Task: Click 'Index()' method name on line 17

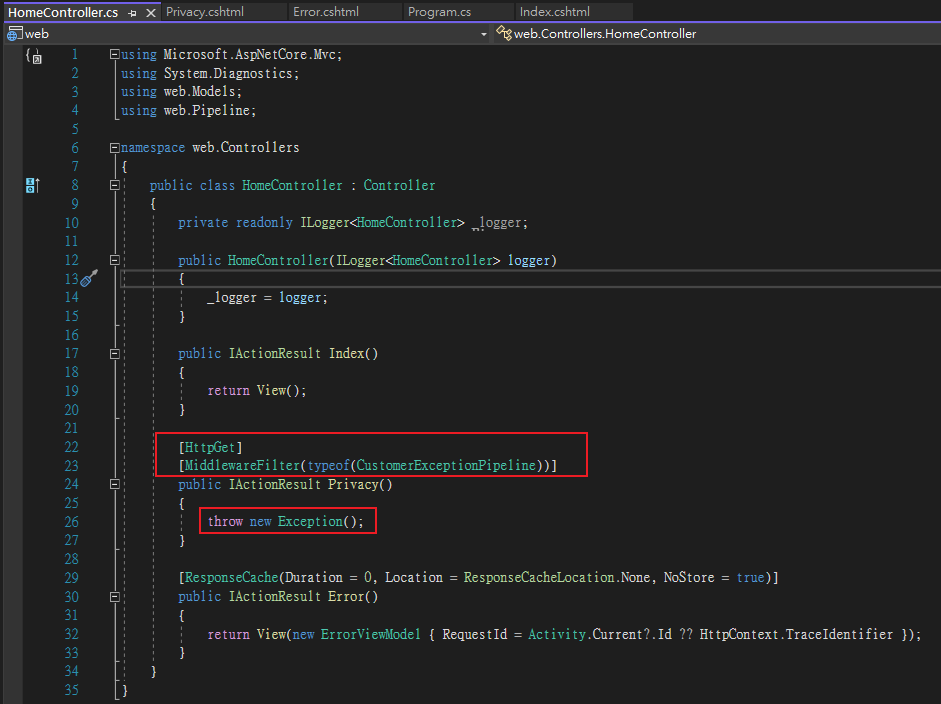Action: (x=353, y=354)
